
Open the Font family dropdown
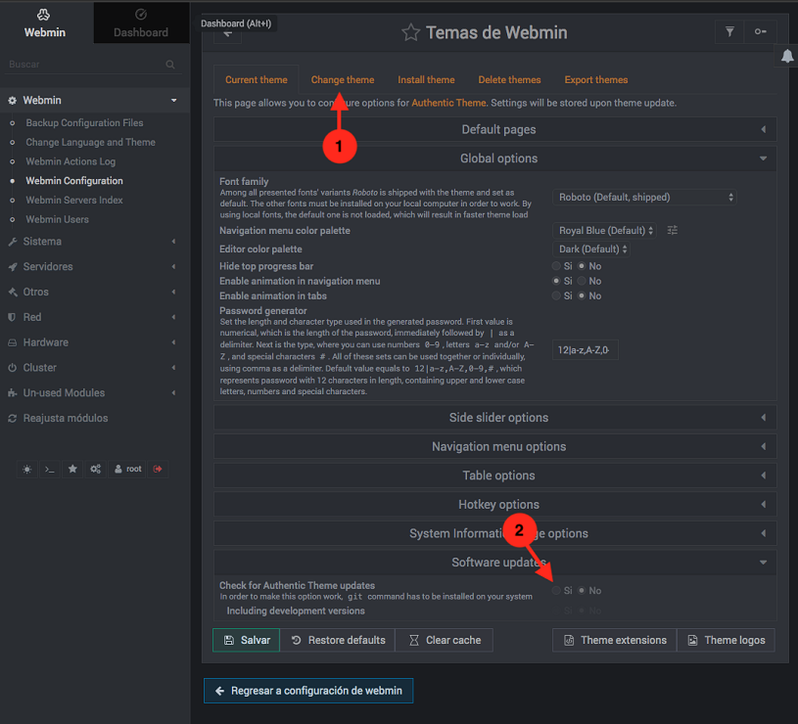tap(644, 197)
